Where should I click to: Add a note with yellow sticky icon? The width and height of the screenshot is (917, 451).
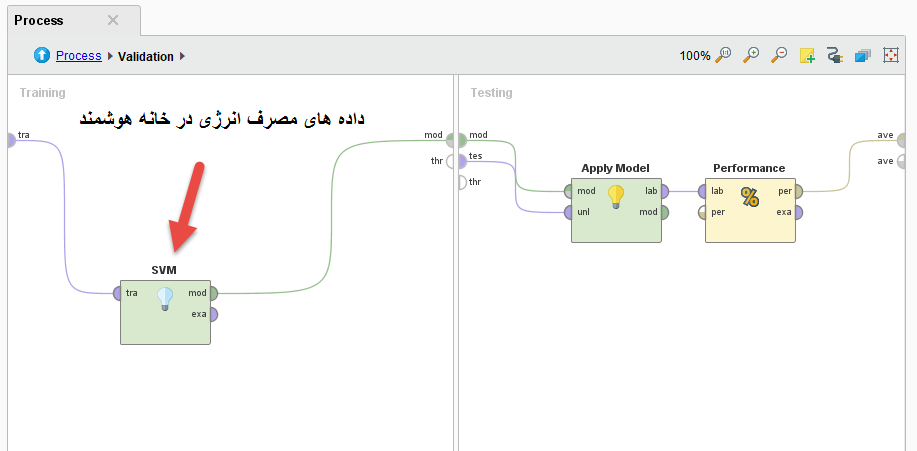(x=807, y=56)
